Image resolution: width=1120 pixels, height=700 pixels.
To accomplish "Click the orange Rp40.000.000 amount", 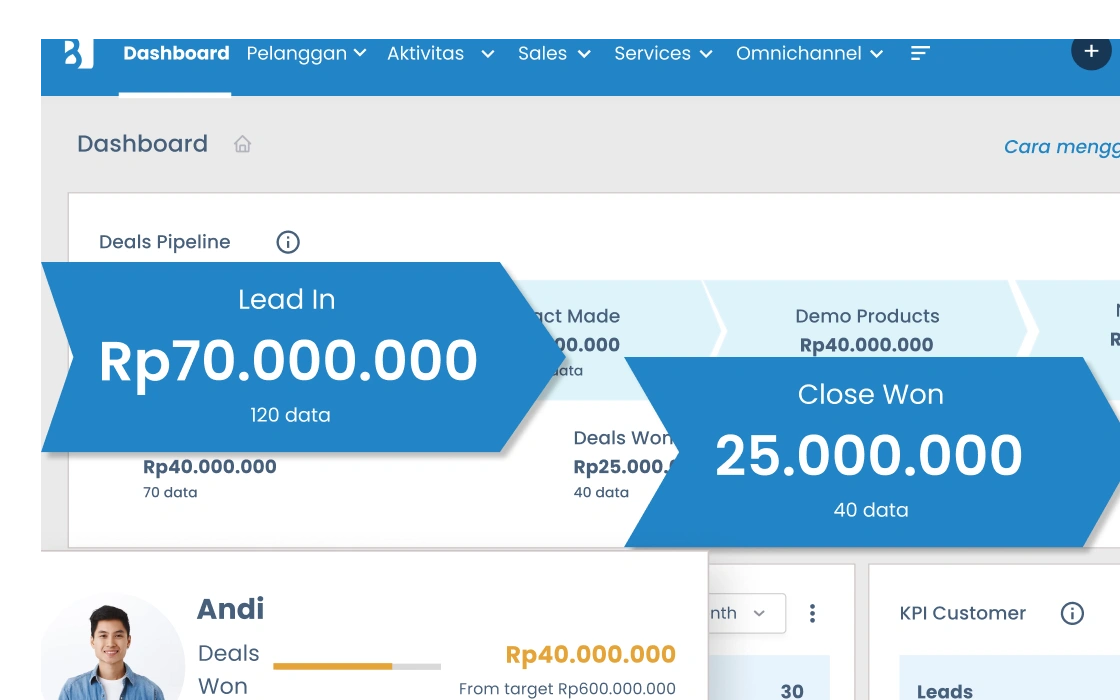I will click(590, 654).
